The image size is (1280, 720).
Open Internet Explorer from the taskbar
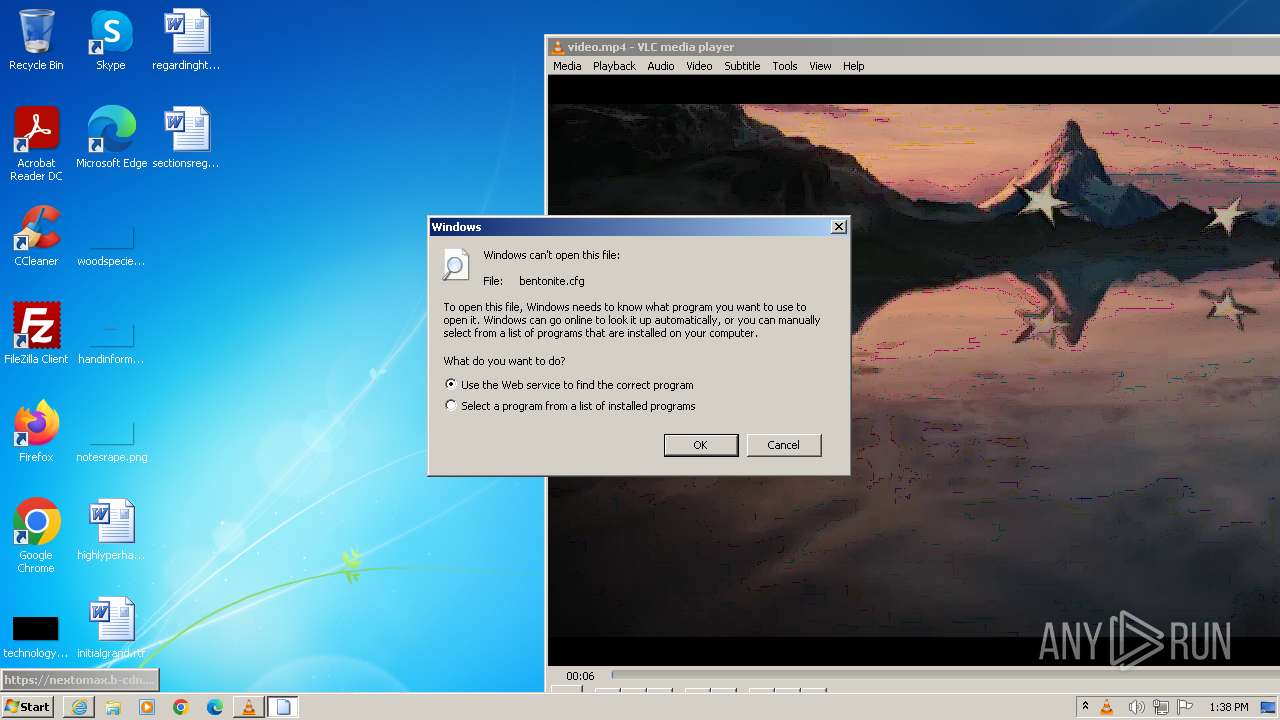79,707
